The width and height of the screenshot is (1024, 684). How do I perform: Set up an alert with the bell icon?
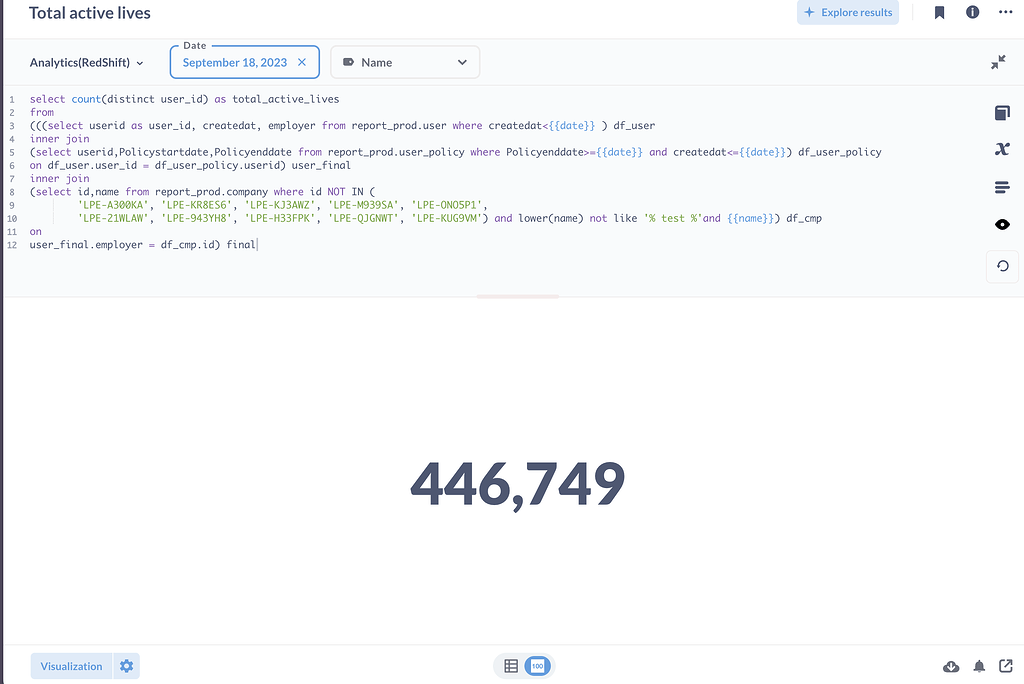[979, 666]
